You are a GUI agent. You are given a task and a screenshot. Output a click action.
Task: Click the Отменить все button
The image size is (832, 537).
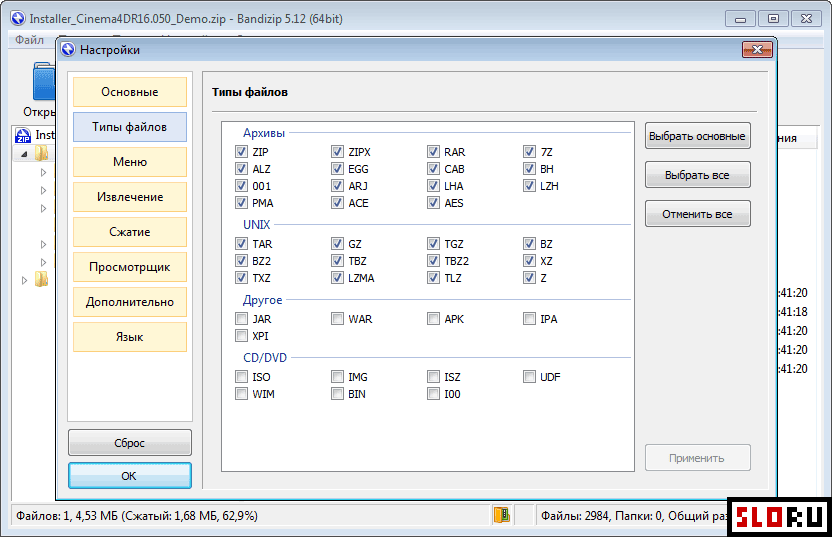(x=698, y=214)
